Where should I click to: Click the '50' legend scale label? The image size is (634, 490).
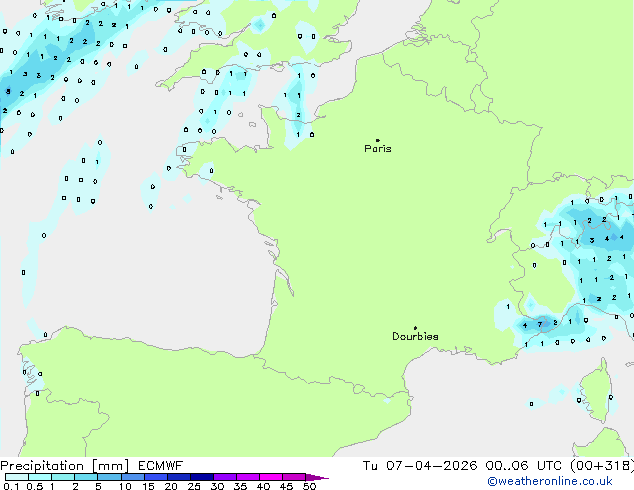coord(309,486)
